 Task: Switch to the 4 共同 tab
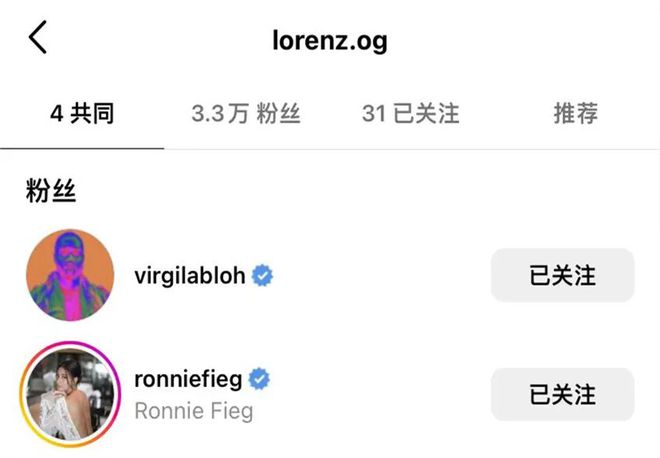(x=82, y=114)
